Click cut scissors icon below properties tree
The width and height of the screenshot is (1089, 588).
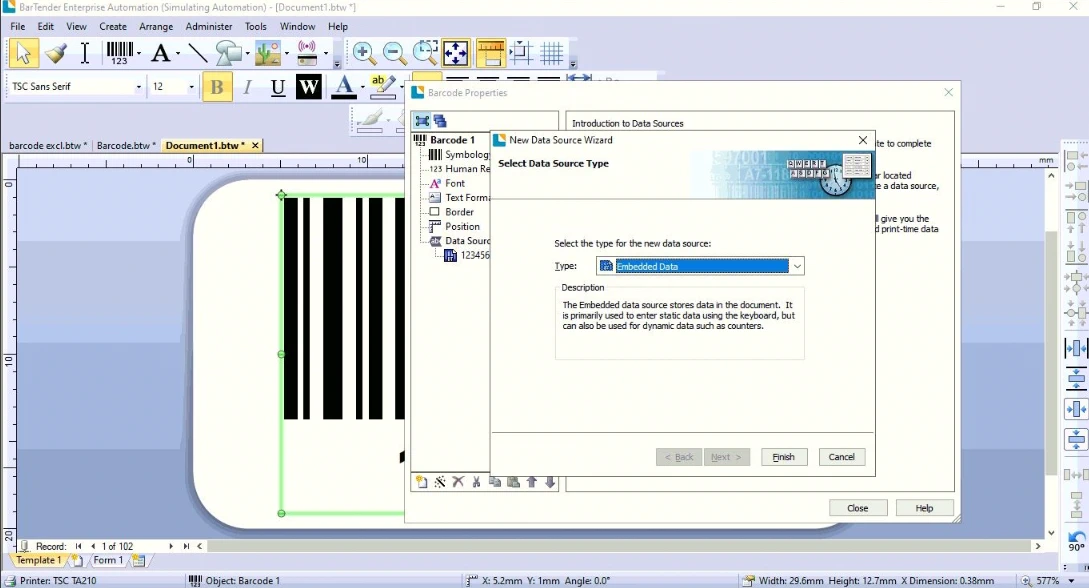click(x=476, y=482)
